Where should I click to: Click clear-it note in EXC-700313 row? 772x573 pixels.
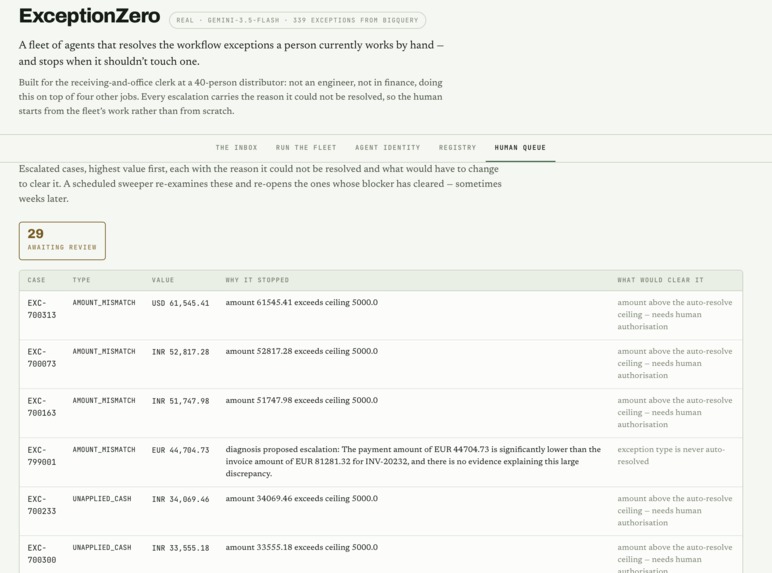click(x=675, y=314)
